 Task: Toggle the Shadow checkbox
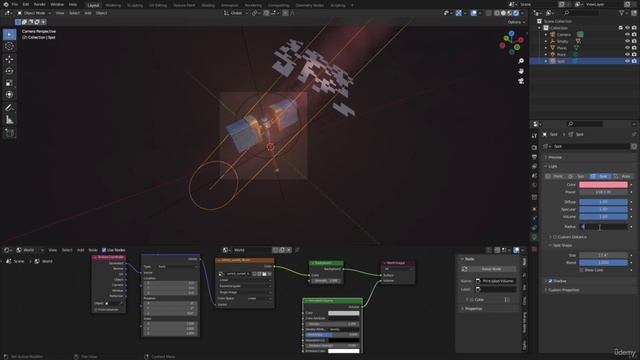551,281
